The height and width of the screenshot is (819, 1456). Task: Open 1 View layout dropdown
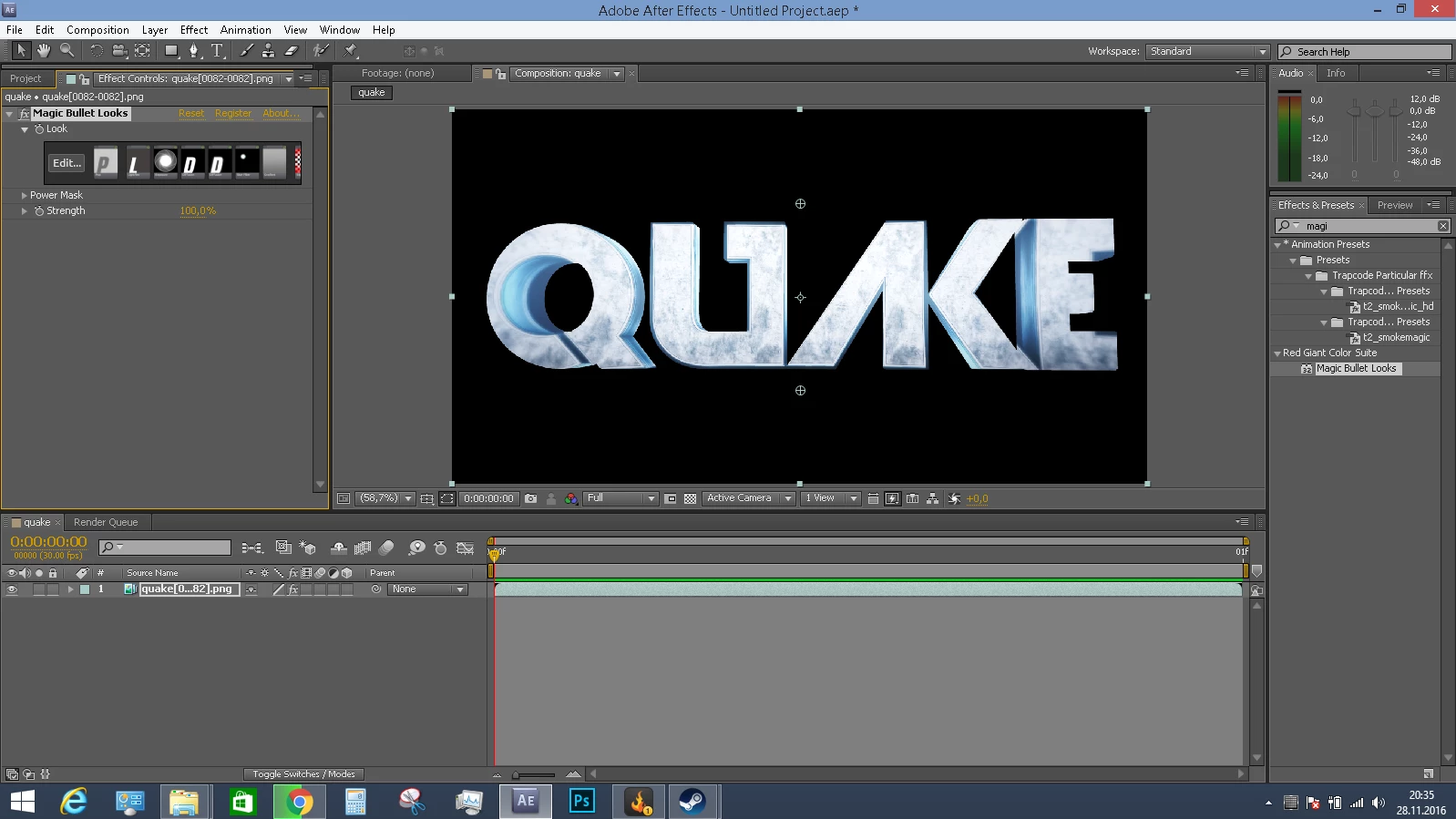831,498
